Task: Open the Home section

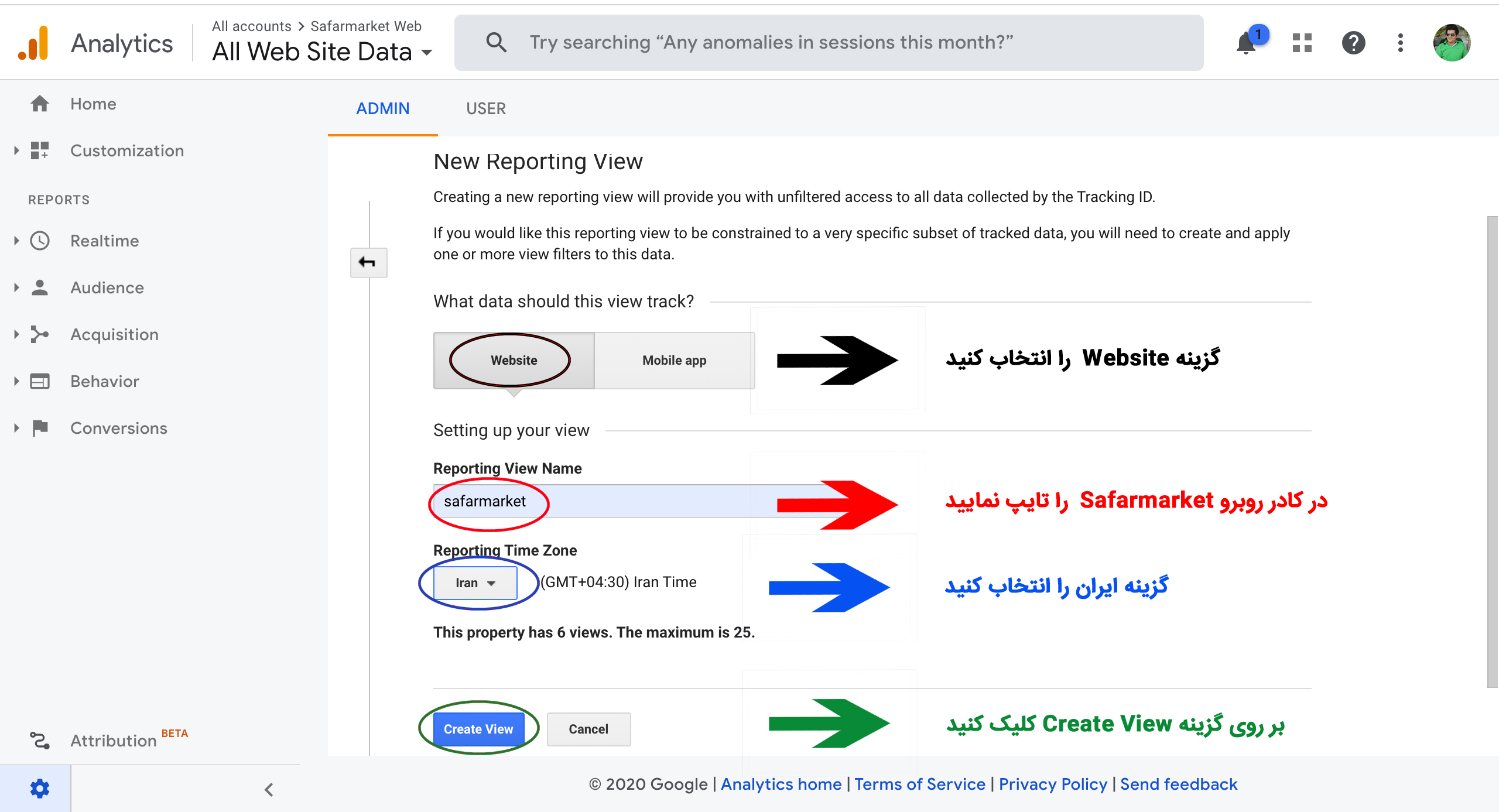Action: click(93, 103)
